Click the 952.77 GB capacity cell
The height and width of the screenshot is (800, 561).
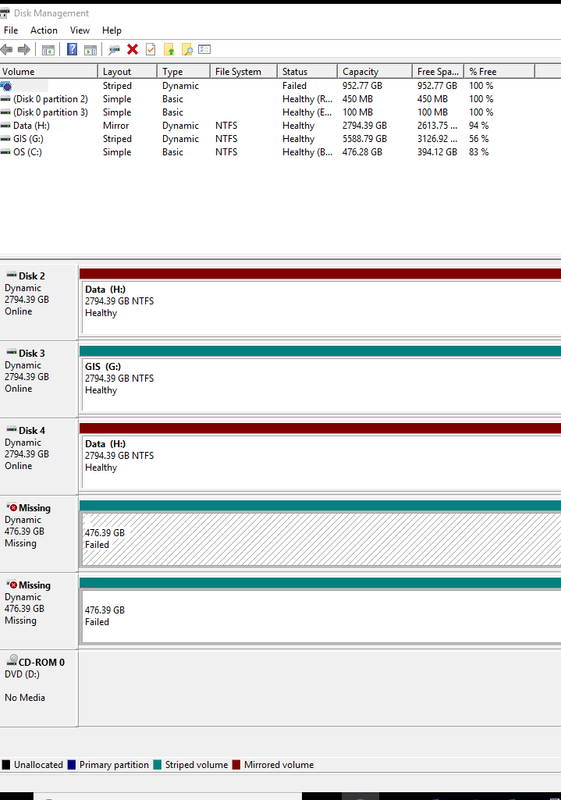[x=362, y=86]
